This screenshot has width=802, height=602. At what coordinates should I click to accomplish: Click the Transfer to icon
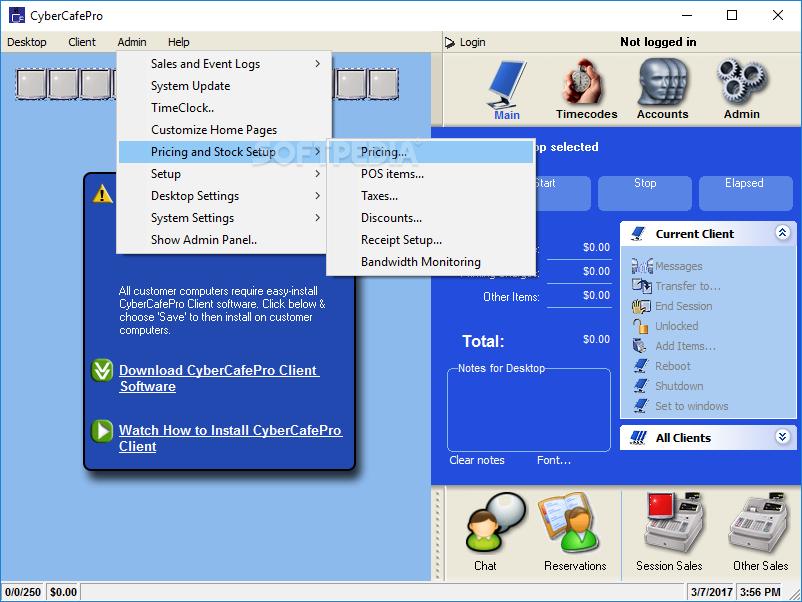click(x=641, y=285)
